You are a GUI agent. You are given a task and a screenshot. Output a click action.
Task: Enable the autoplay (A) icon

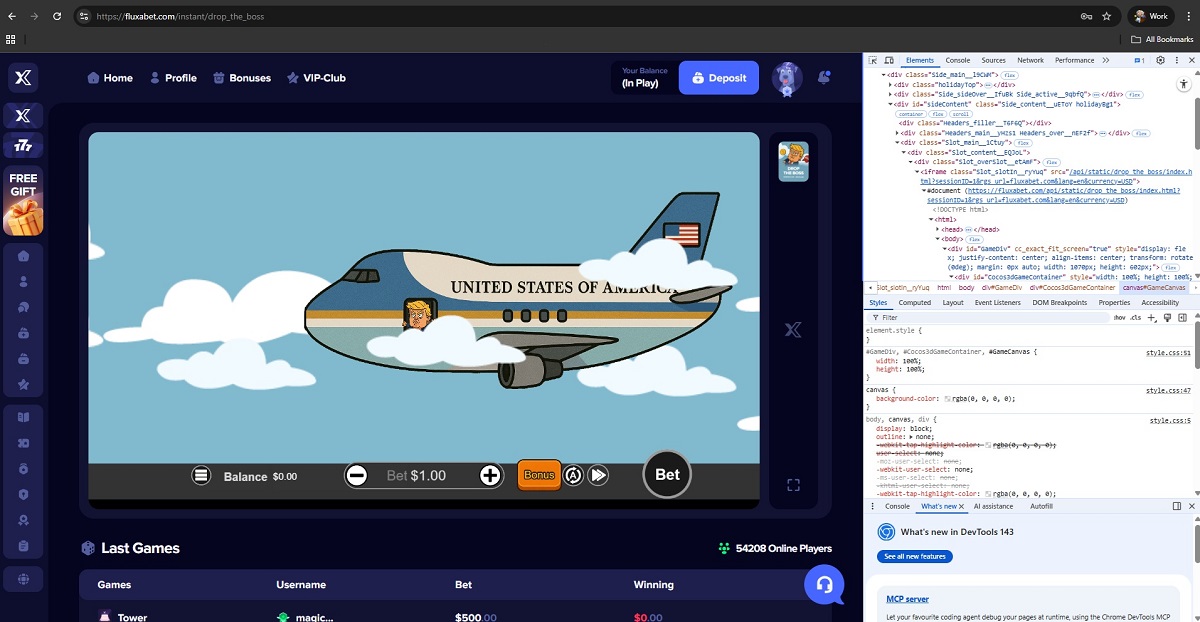point(573,476)
